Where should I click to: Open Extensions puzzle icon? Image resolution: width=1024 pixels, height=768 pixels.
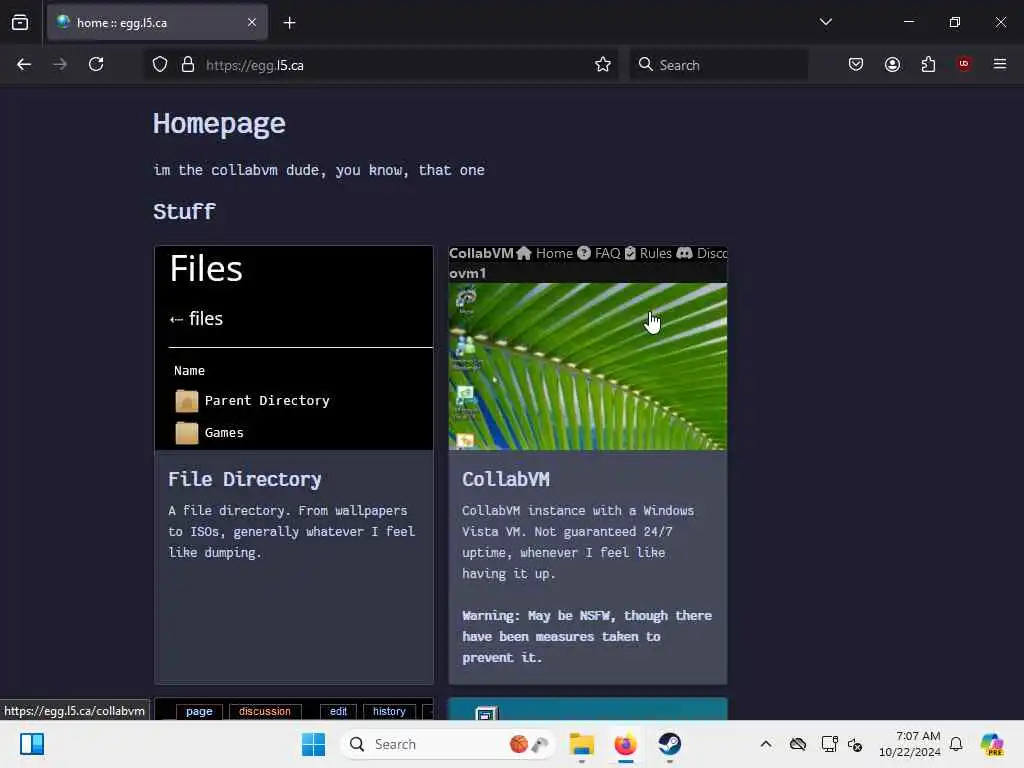(x=928, y=64)
